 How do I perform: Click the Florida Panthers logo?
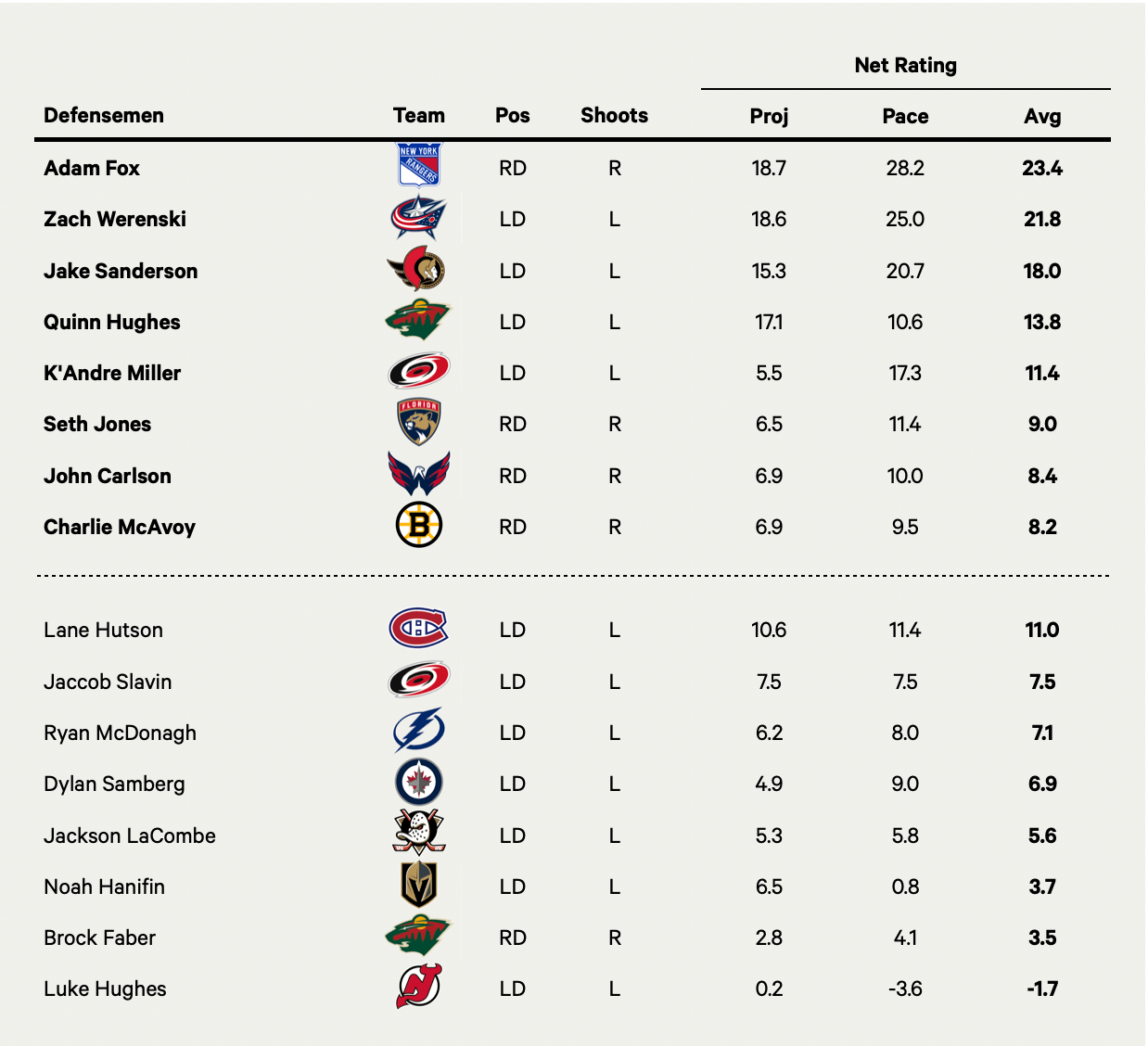point(419,424)
